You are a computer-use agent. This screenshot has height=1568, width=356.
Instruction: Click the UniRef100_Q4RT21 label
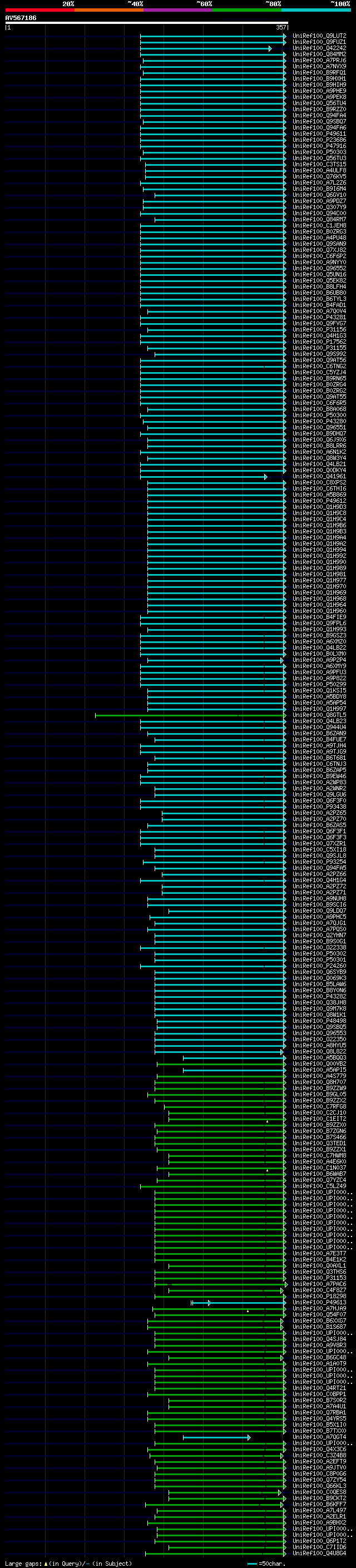[x=319, y=1388]
